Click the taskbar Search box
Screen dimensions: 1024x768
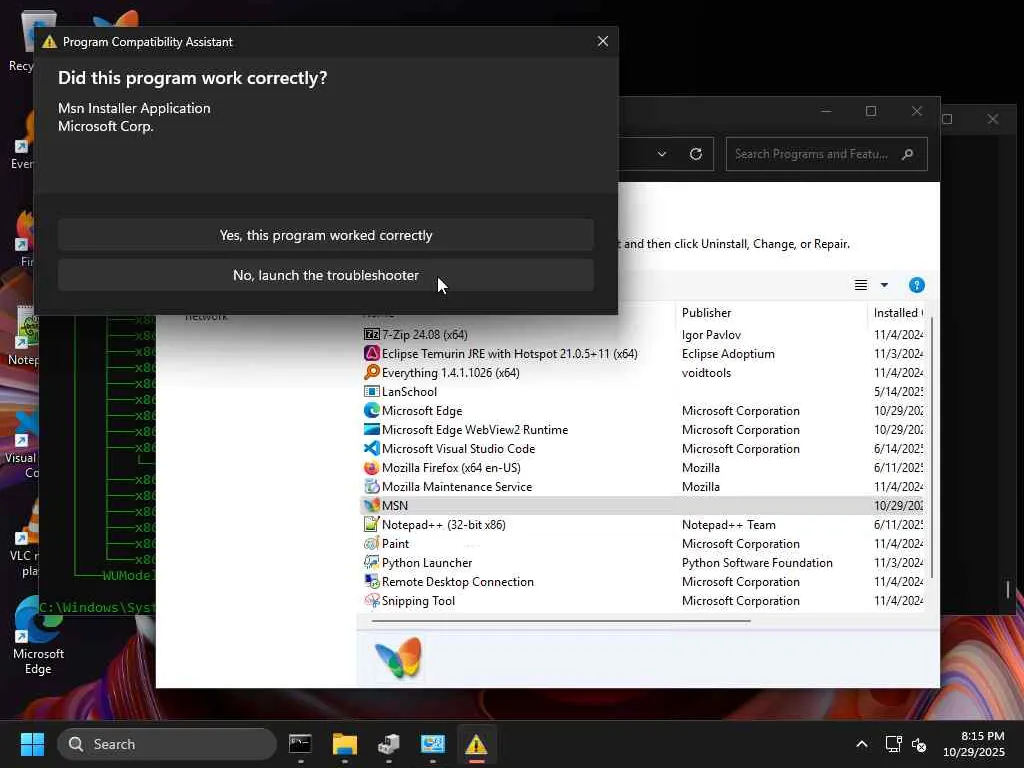(167, 744)
